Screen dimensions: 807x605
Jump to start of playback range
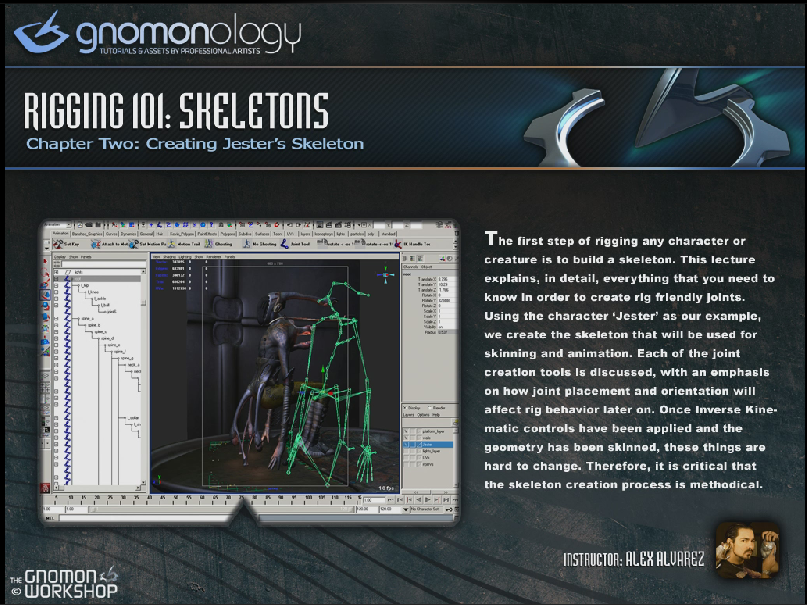400,500
